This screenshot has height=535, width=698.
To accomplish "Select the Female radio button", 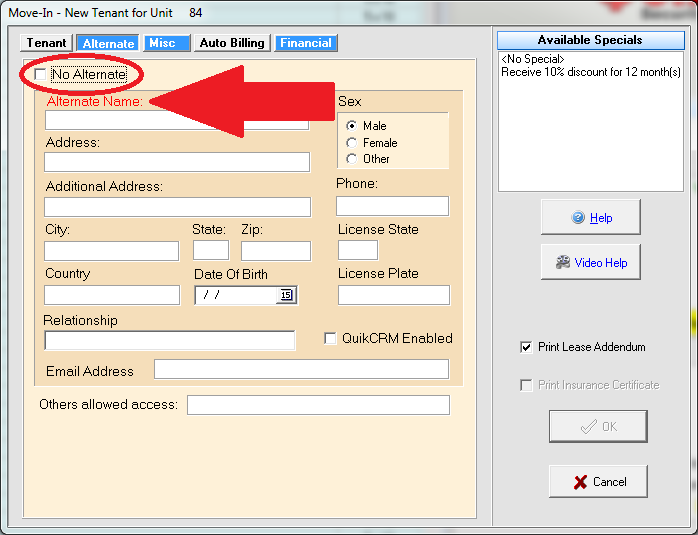I will (352, 143).
